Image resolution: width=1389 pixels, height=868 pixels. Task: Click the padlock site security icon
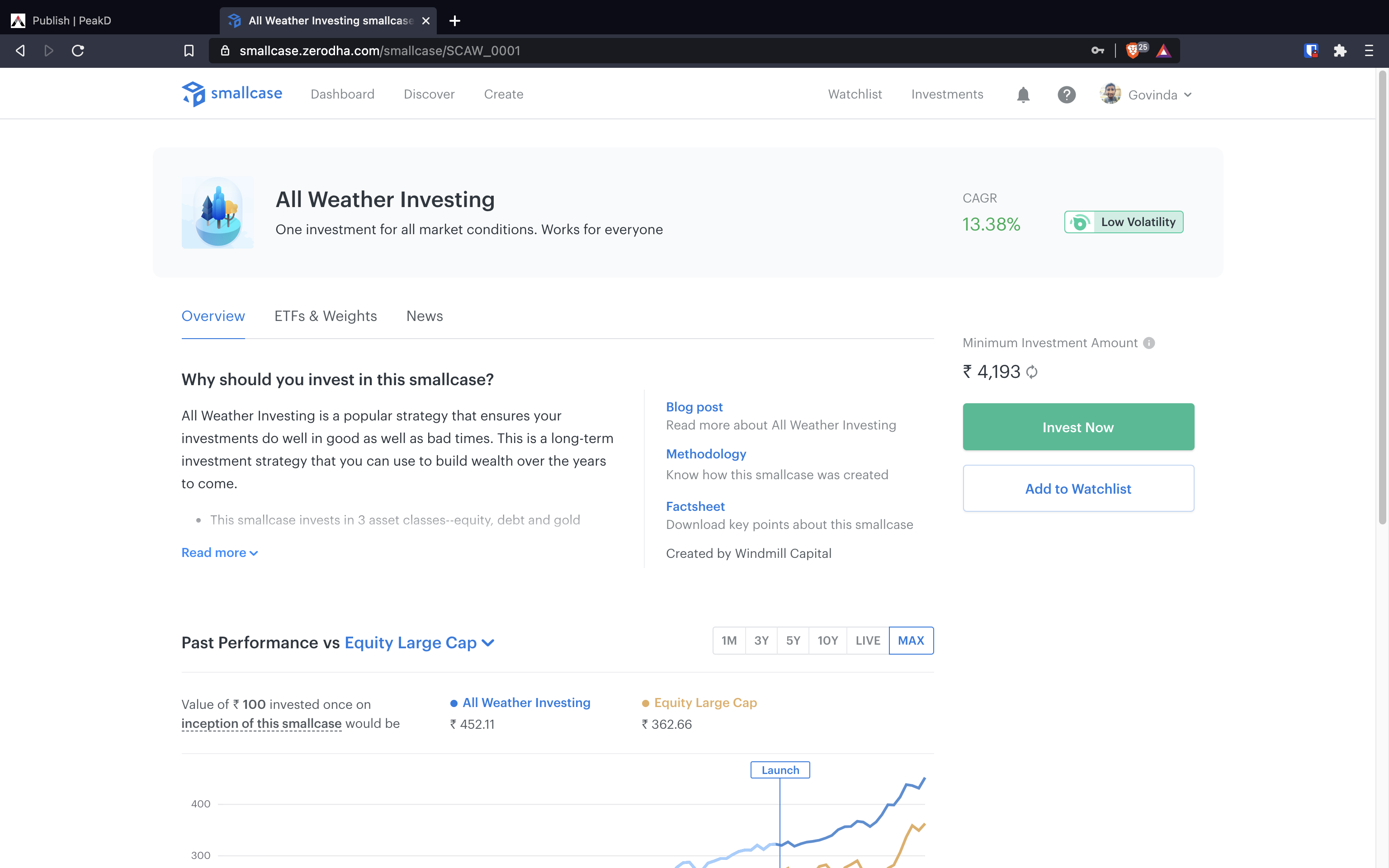click(226, 51)
